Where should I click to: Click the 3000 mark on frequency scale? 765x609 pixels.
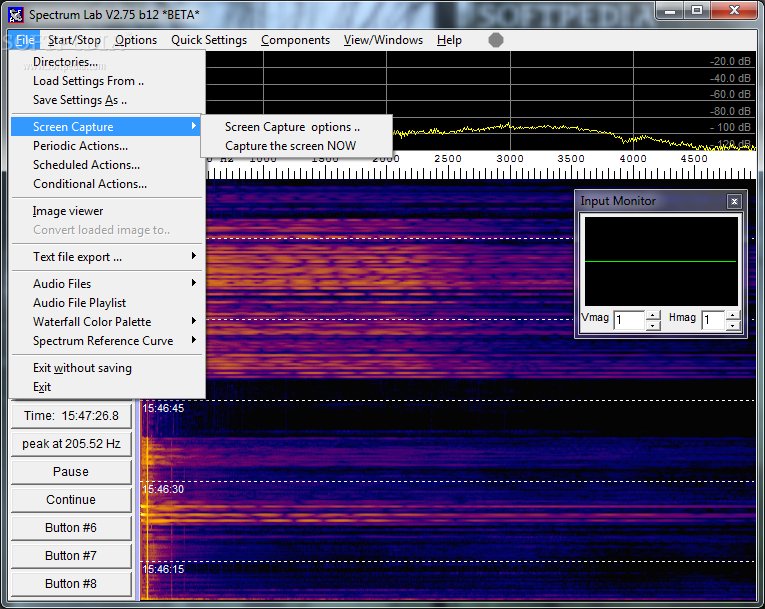pyautogui.click(x=510, y=159)
